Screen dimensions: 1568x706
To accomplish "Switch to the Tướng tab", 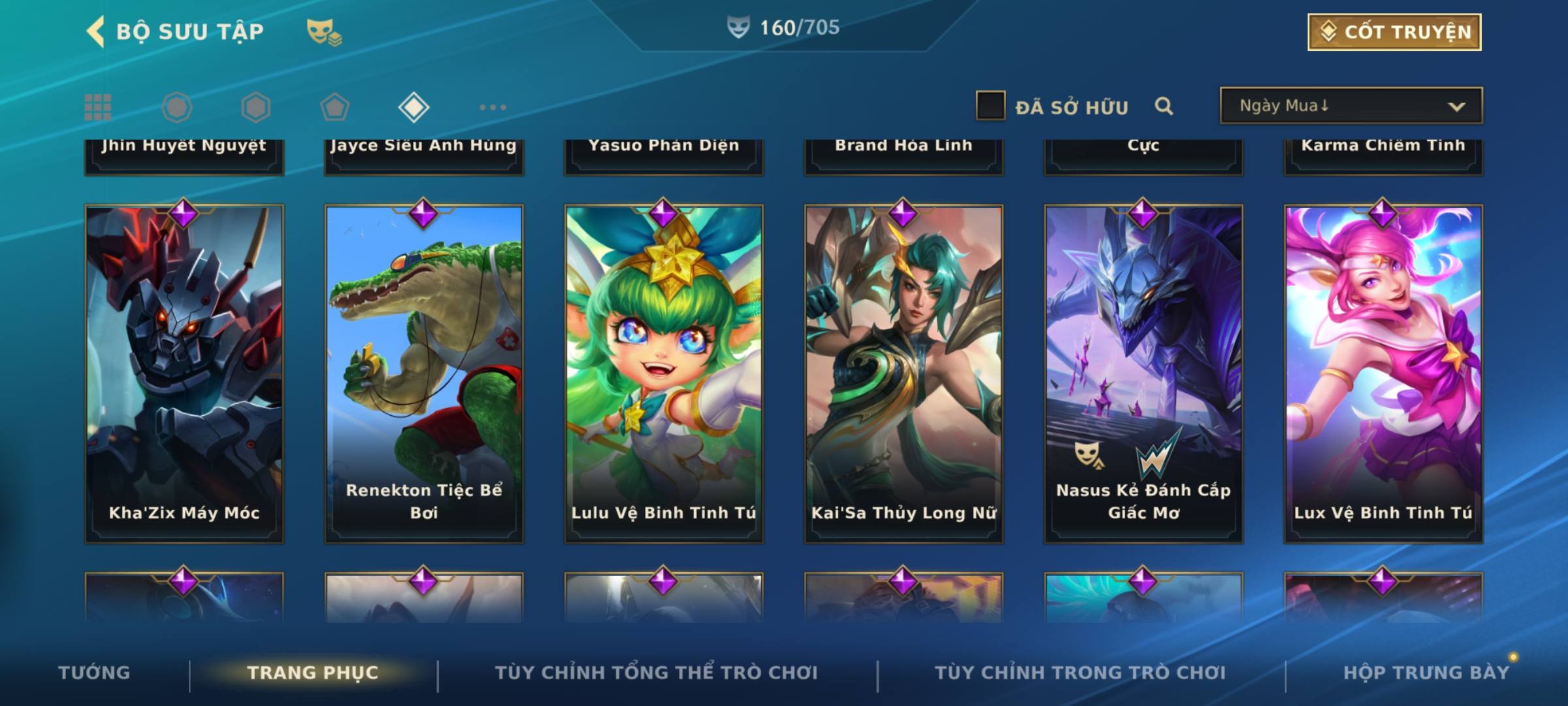I will pos(94,673).
